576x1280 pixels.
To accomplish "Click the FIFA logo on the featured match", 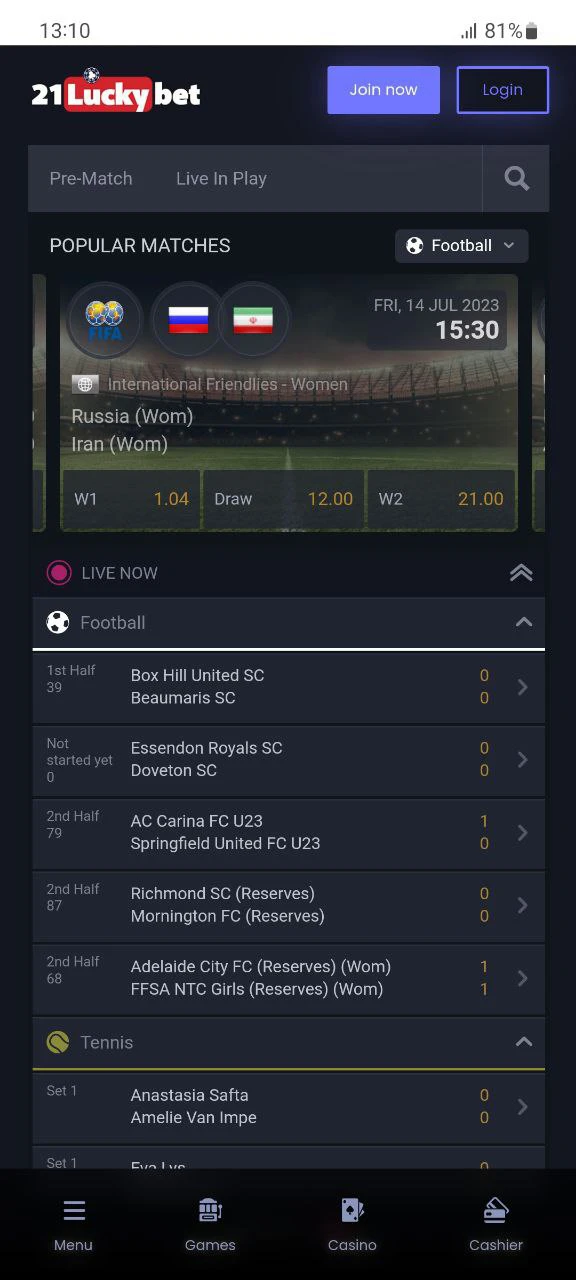I will (x=104, y=320).
